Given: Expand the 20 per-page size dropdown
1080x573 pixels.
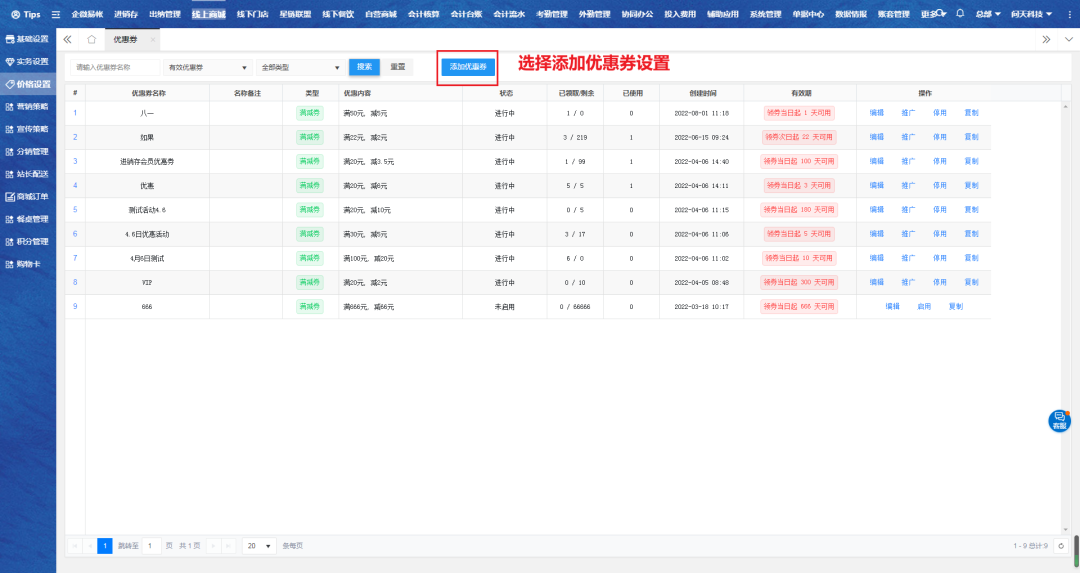Looking at the screenshot, I should tap(260, 546).
